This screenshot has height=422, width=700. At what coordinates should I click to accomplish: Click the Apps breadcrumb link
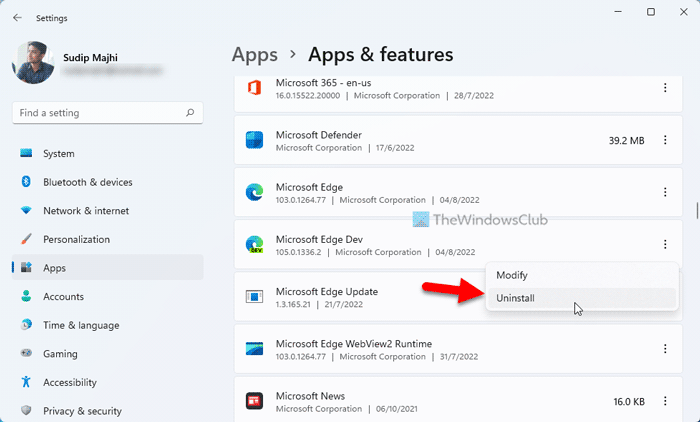(254, 55)
